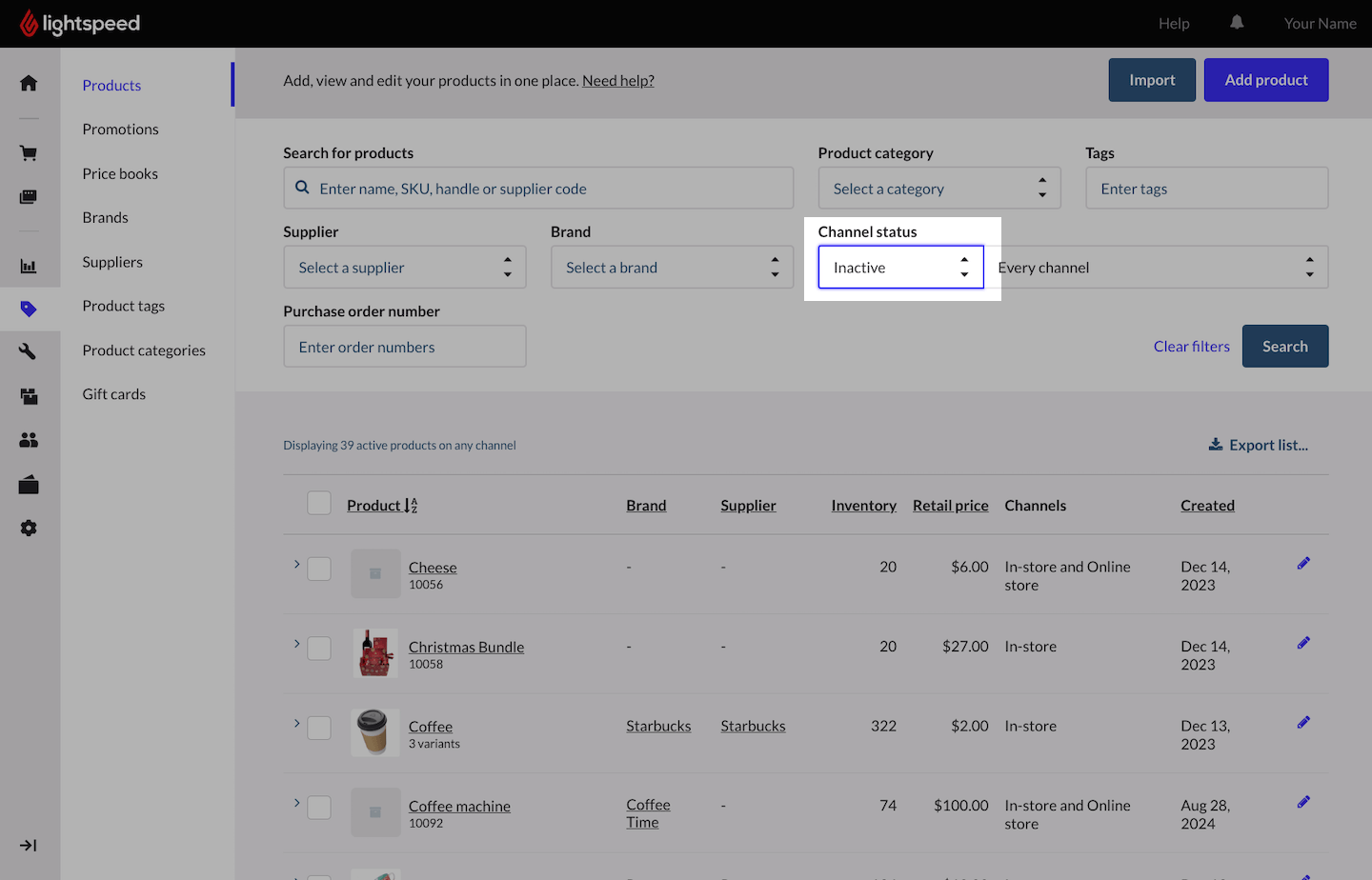Click the notification bell icon
The image size is (1372, 880).
coord(1237,23)
